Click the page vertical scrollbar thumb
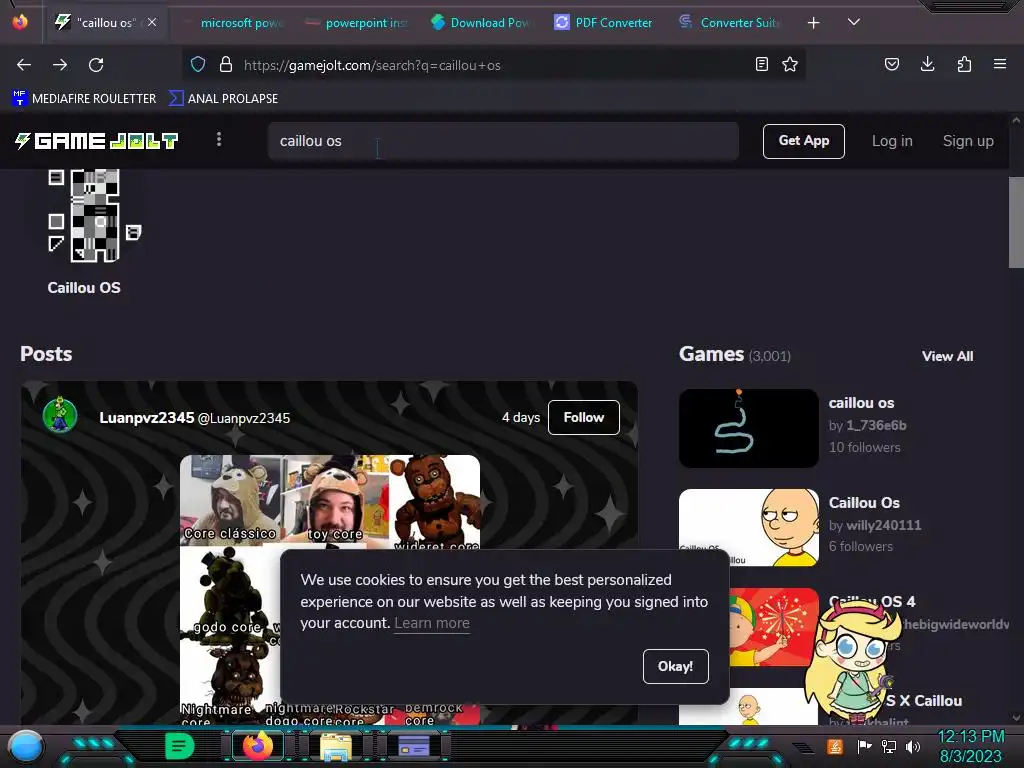 (1016, 222)
